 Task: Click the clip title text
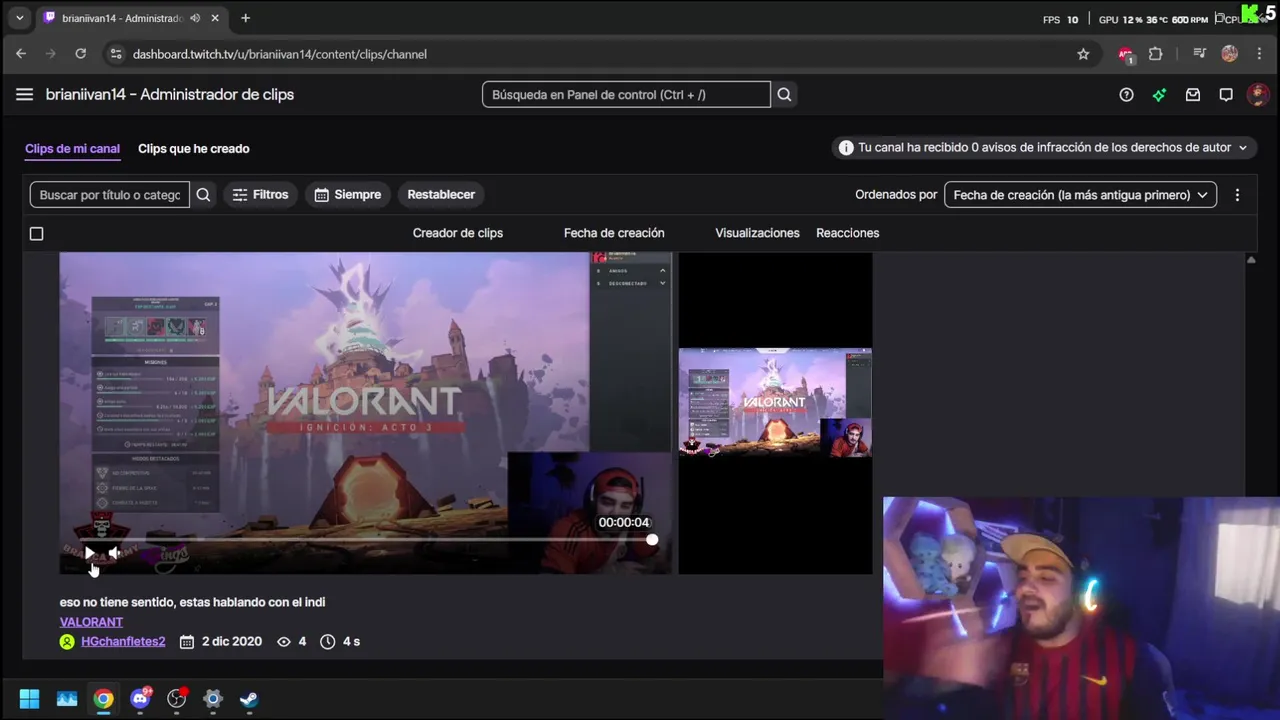(192, 602)
